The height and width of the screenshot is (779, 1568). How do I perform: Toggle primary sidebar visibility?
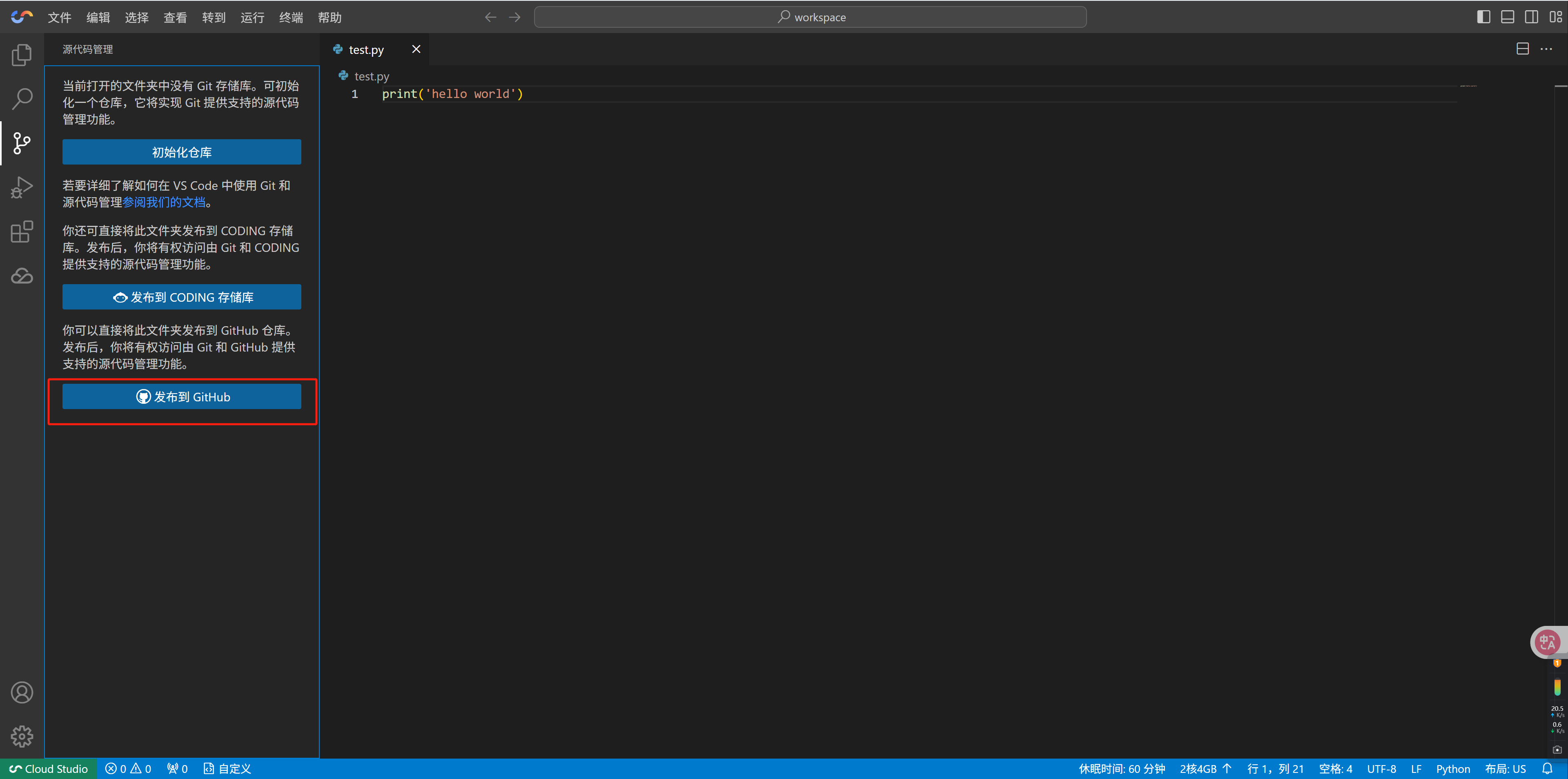coord(1483,17)
